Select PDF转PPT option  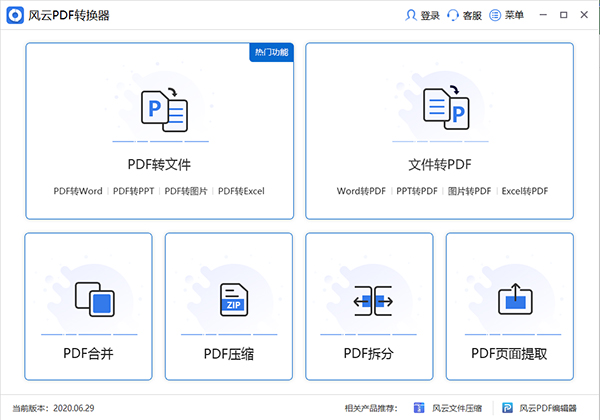coord(134,190)
